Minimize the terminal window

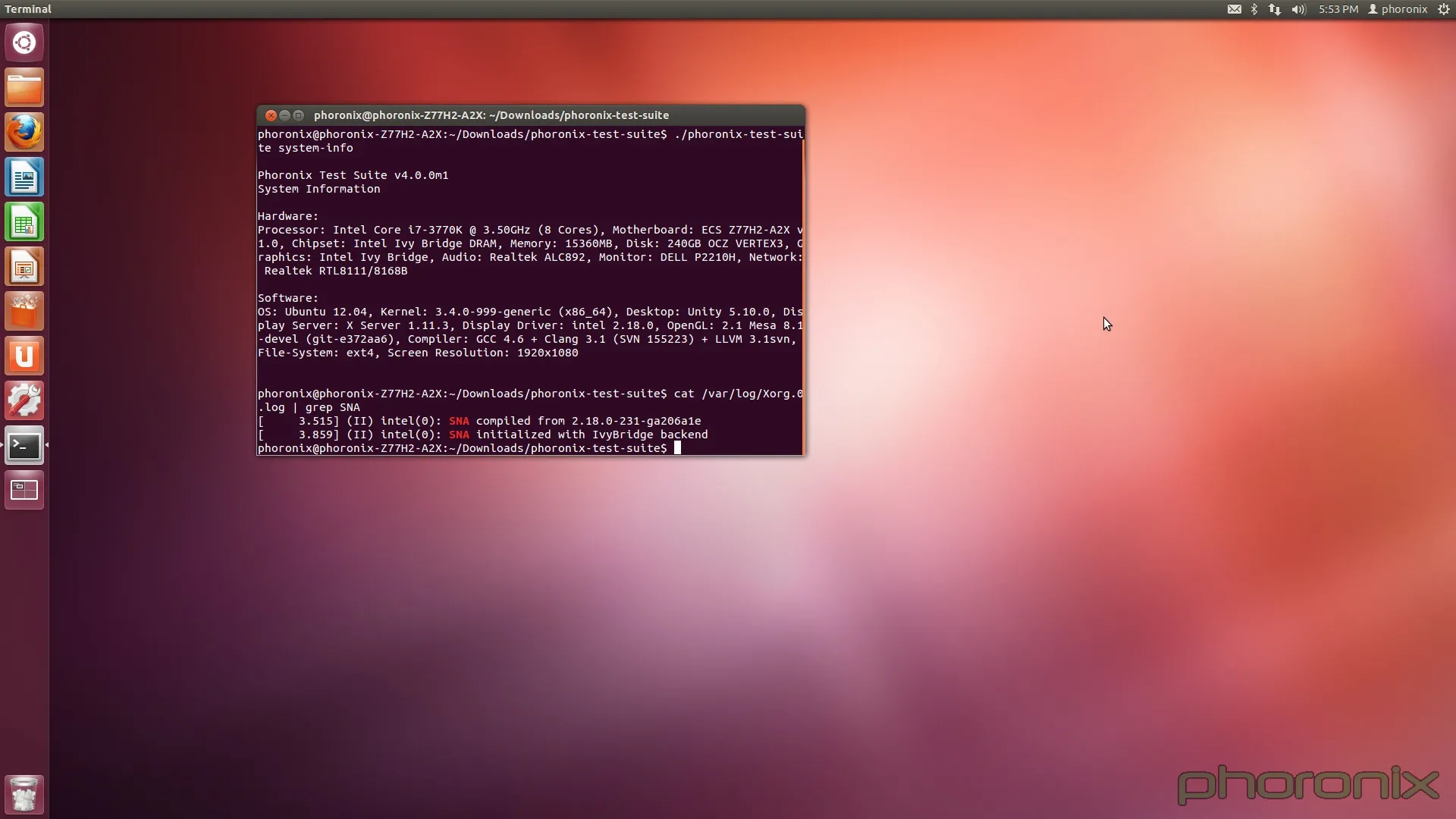click(284, 115)
